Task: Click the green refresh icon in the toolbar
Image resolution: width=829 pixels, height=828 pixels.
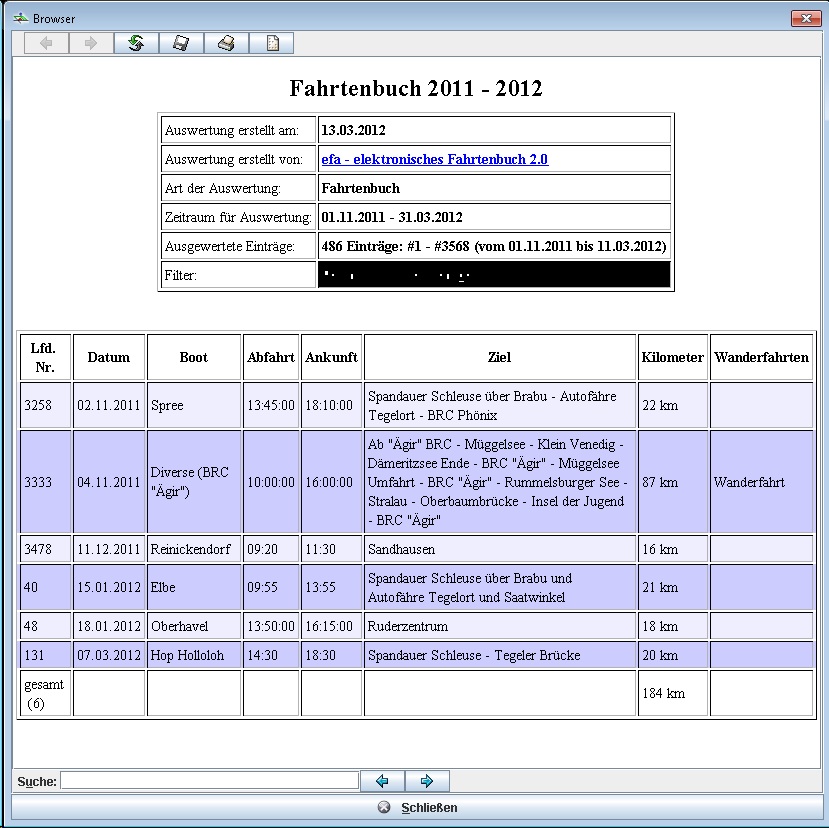Action: [x=135, y=42]
